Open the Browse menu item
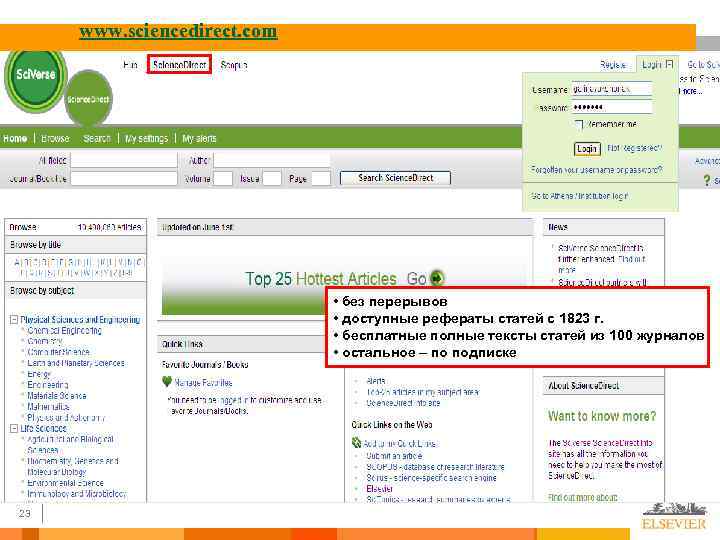720x540 pixels. (55, 138)
